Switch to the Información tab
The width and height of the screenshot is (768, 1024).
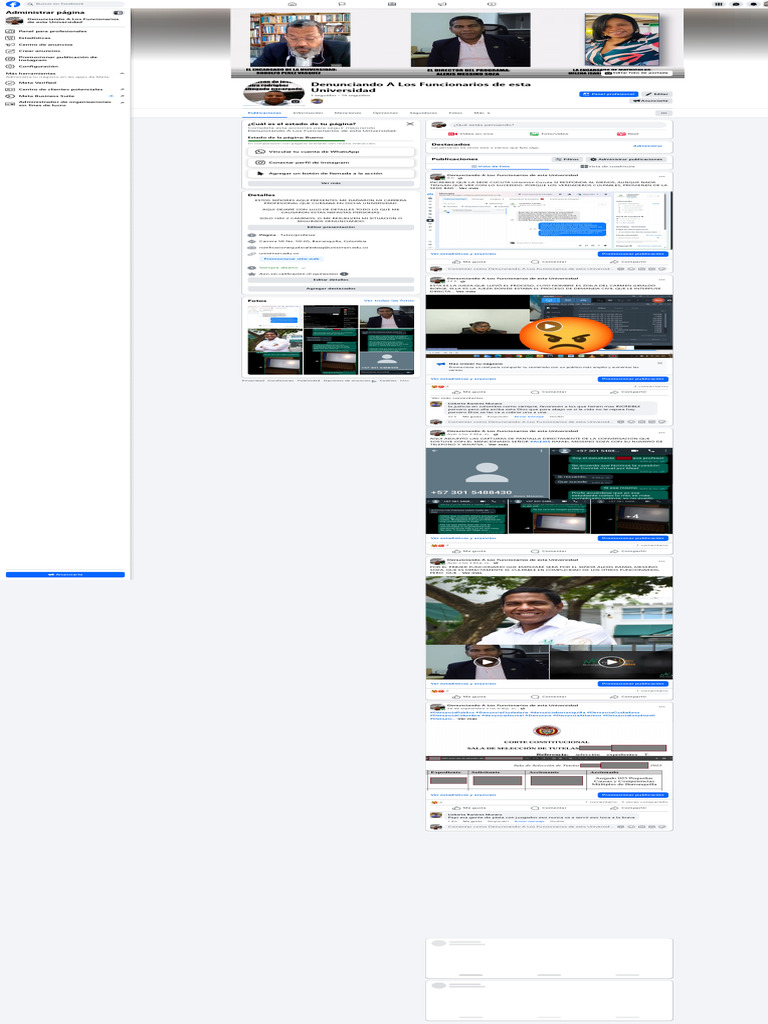click(x=308, y=113)
